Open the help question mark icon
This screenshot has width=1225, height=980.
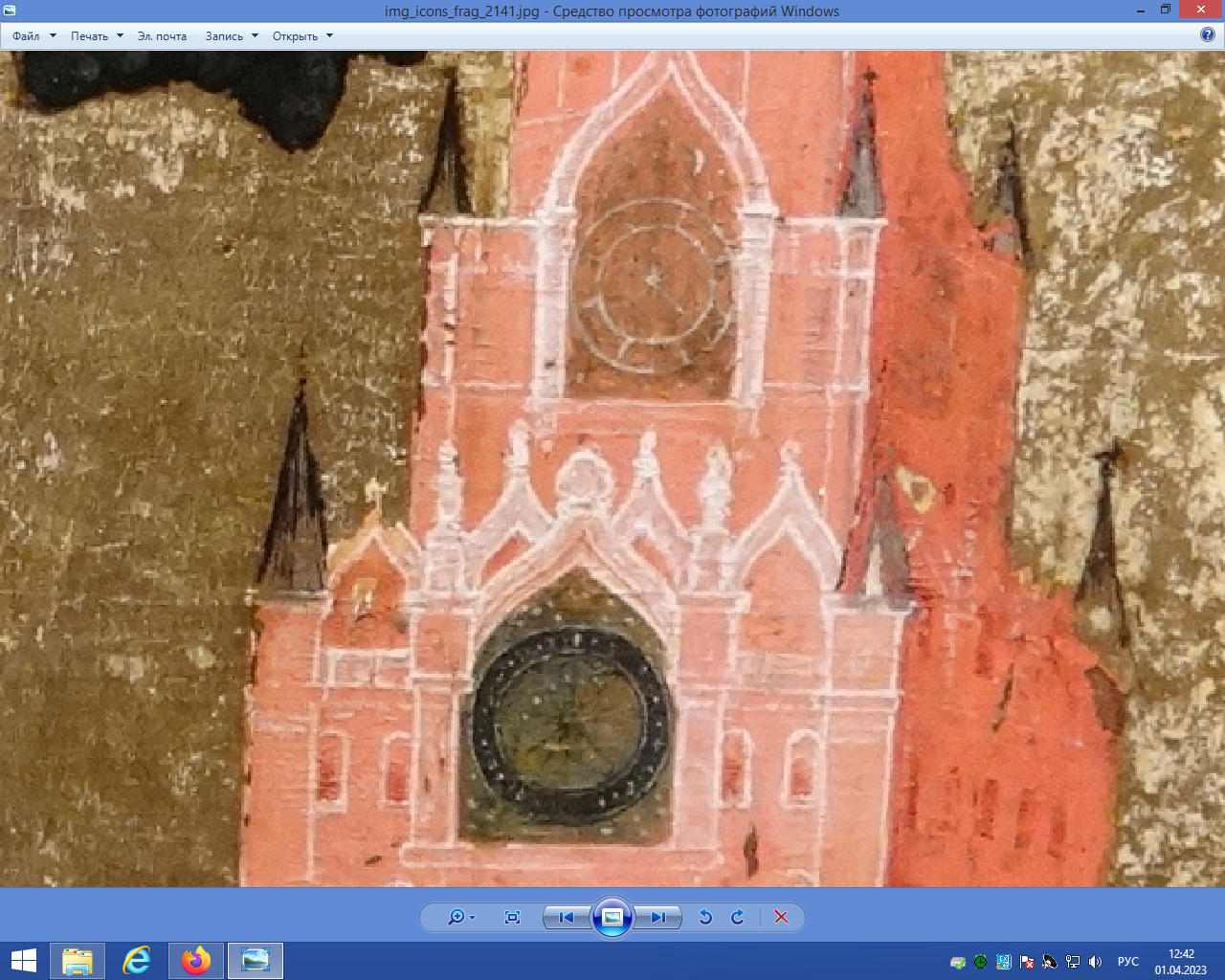(1208, 35)
